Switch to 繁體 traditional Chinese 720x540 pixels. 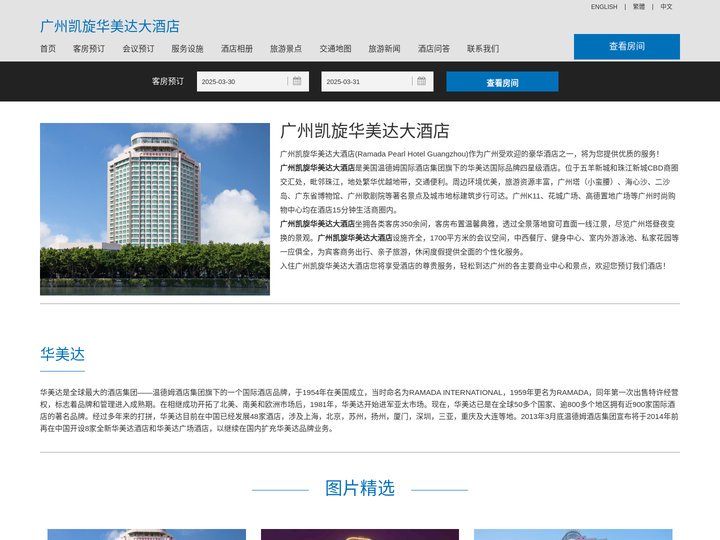[639, 7]
